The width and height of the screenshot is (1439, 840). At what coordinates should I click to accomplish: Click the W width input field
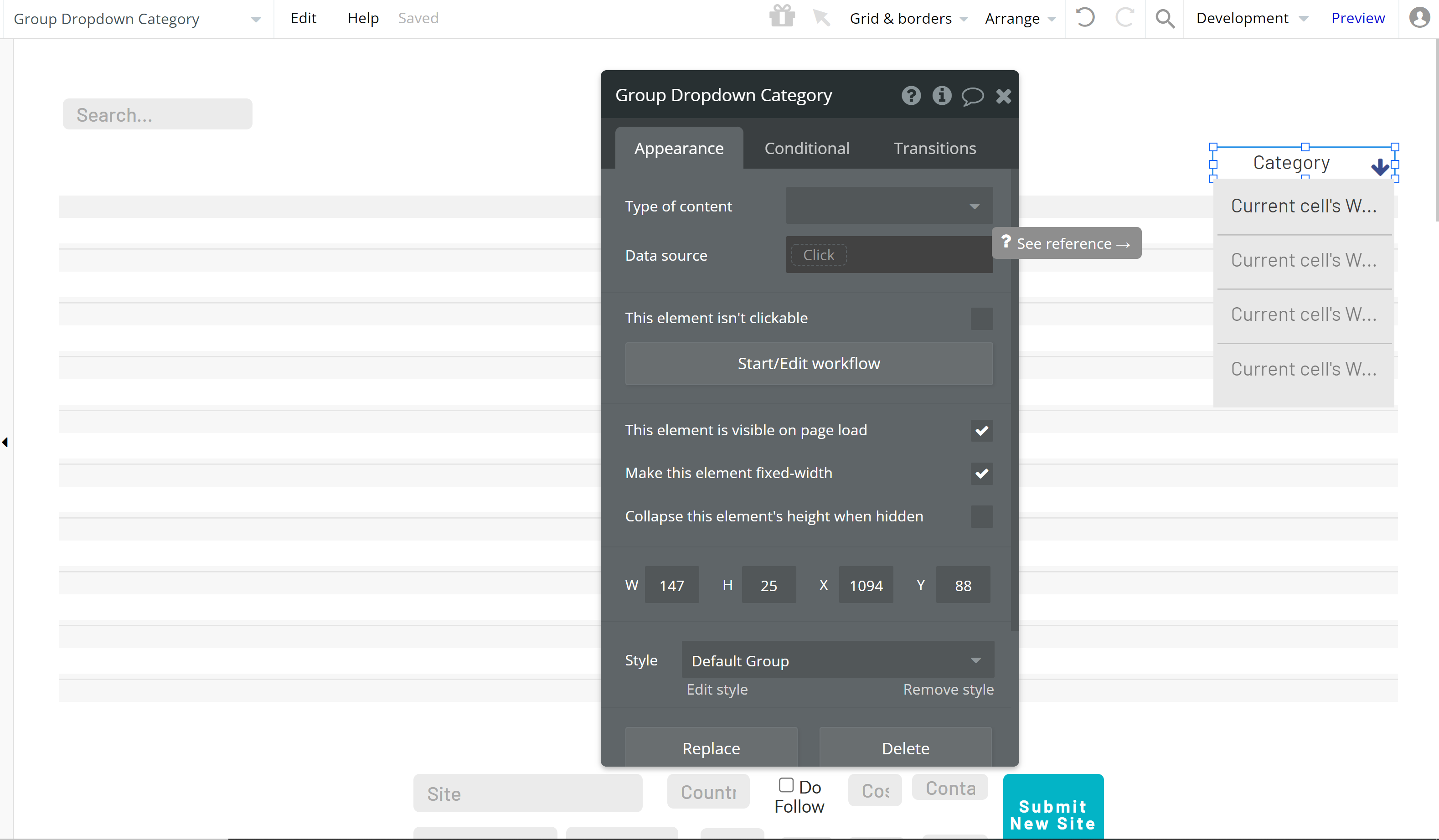coord(671,585)
